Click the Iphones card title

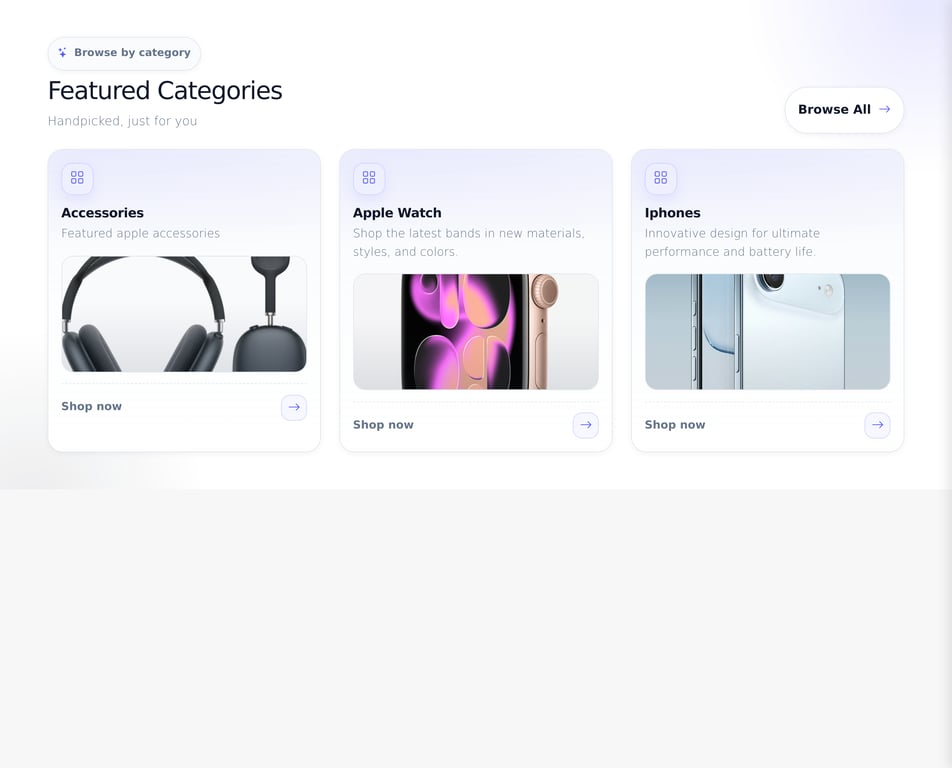673,212
